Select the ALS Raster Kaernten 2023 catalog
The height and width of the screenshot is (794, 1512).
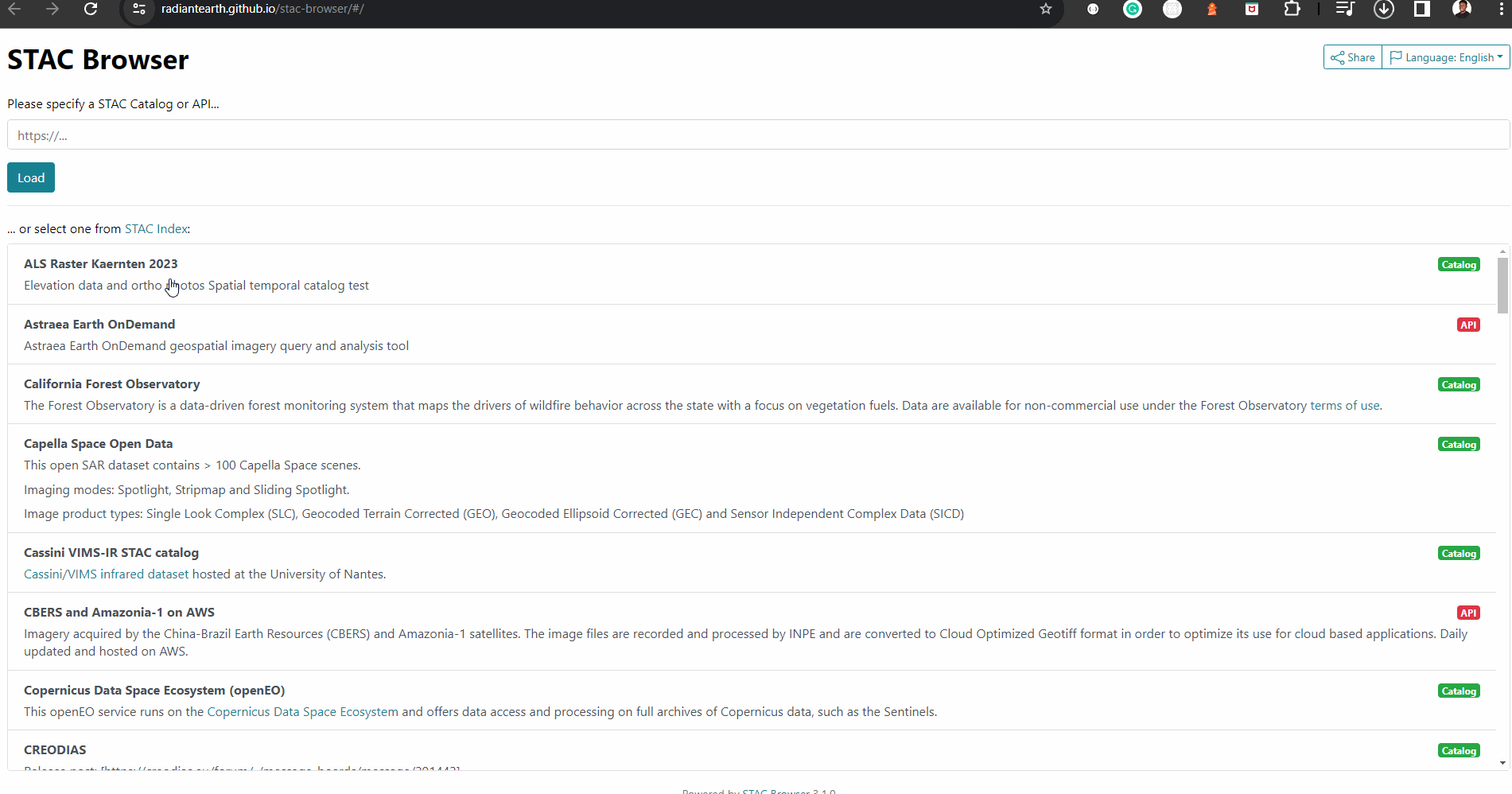coord(100,263)
